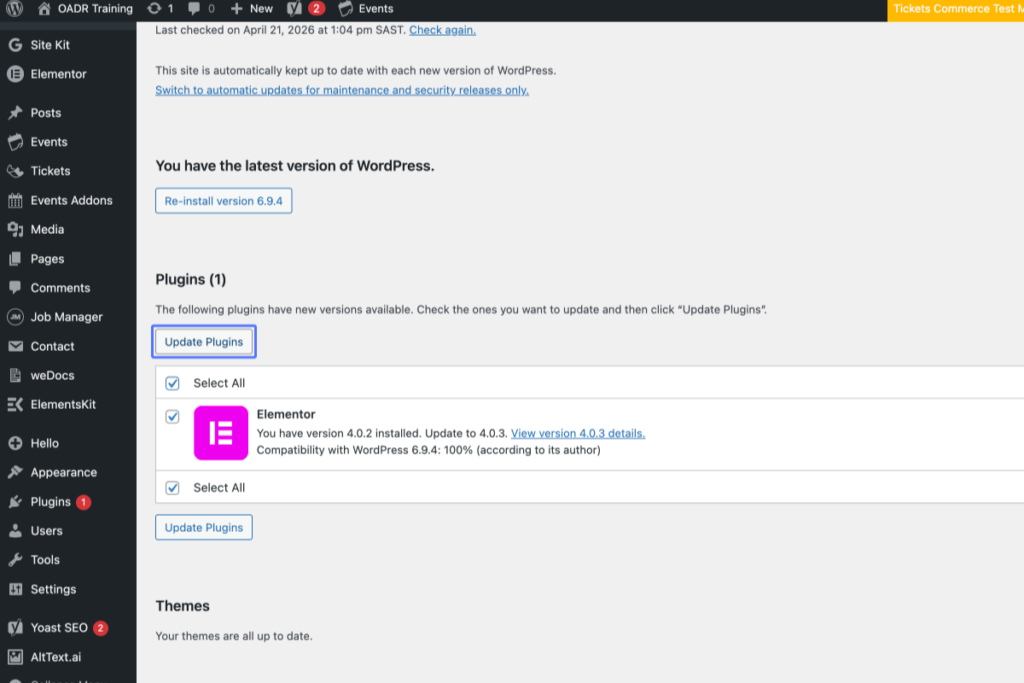The image size is (1024, 683).
Task: Click the OADR Training site name
Action: click(95, 8)
